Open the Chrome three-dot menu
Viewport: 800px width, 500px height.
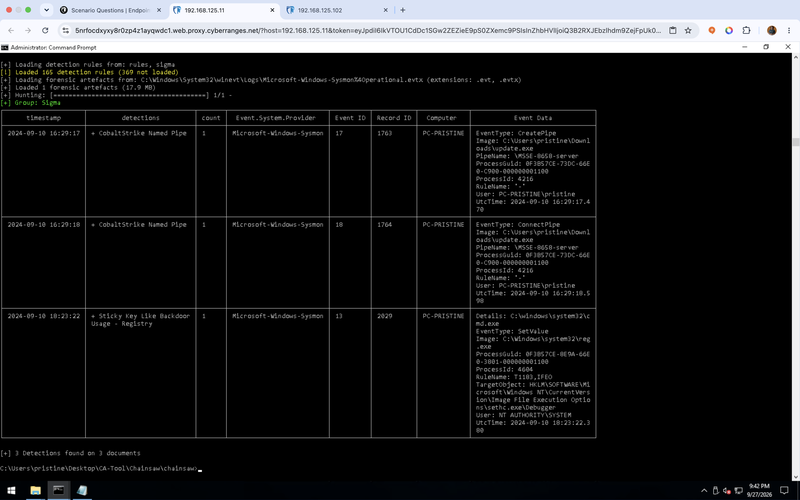point(789,31)
